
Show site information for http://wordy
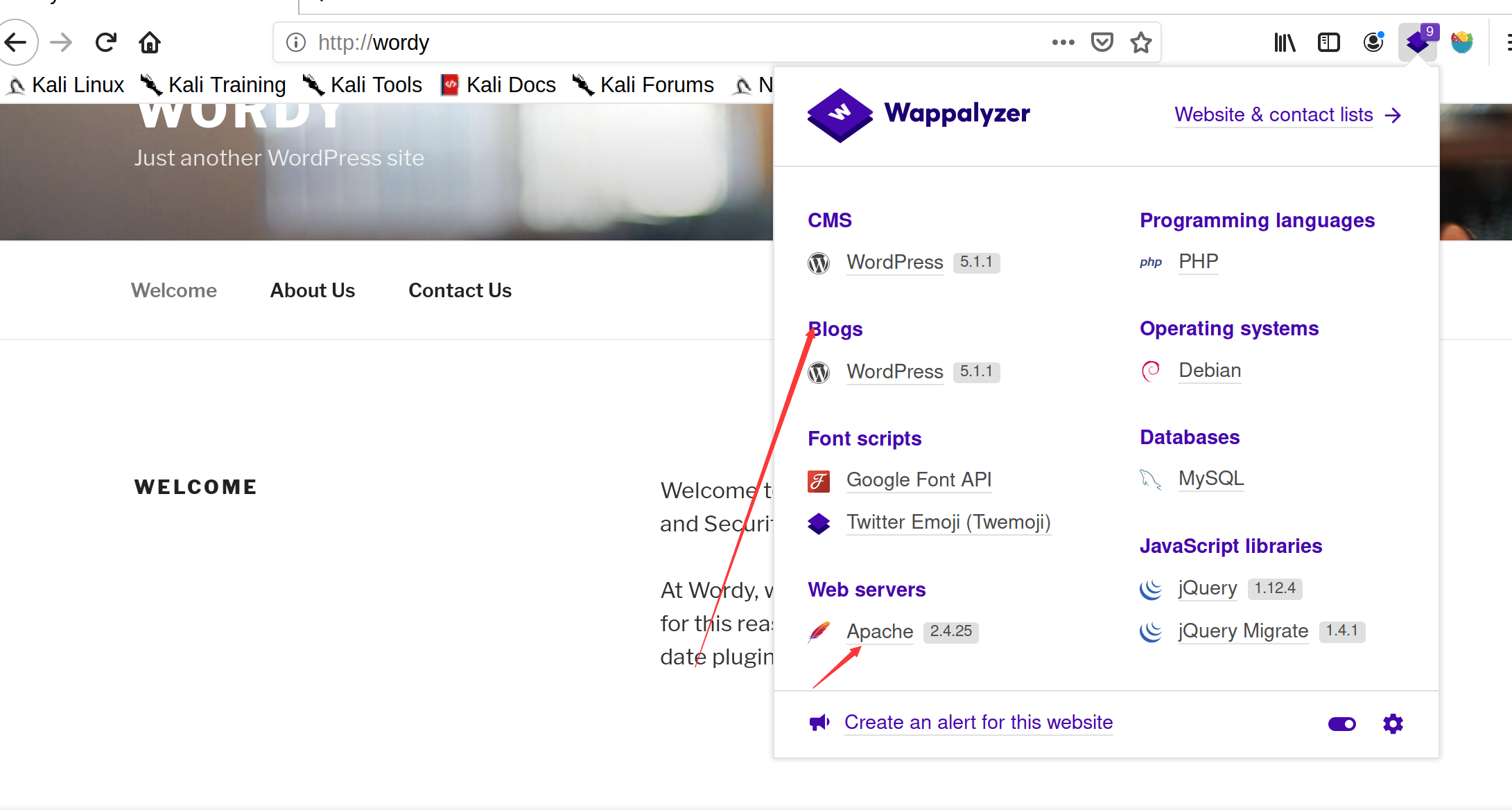(296, 43)
